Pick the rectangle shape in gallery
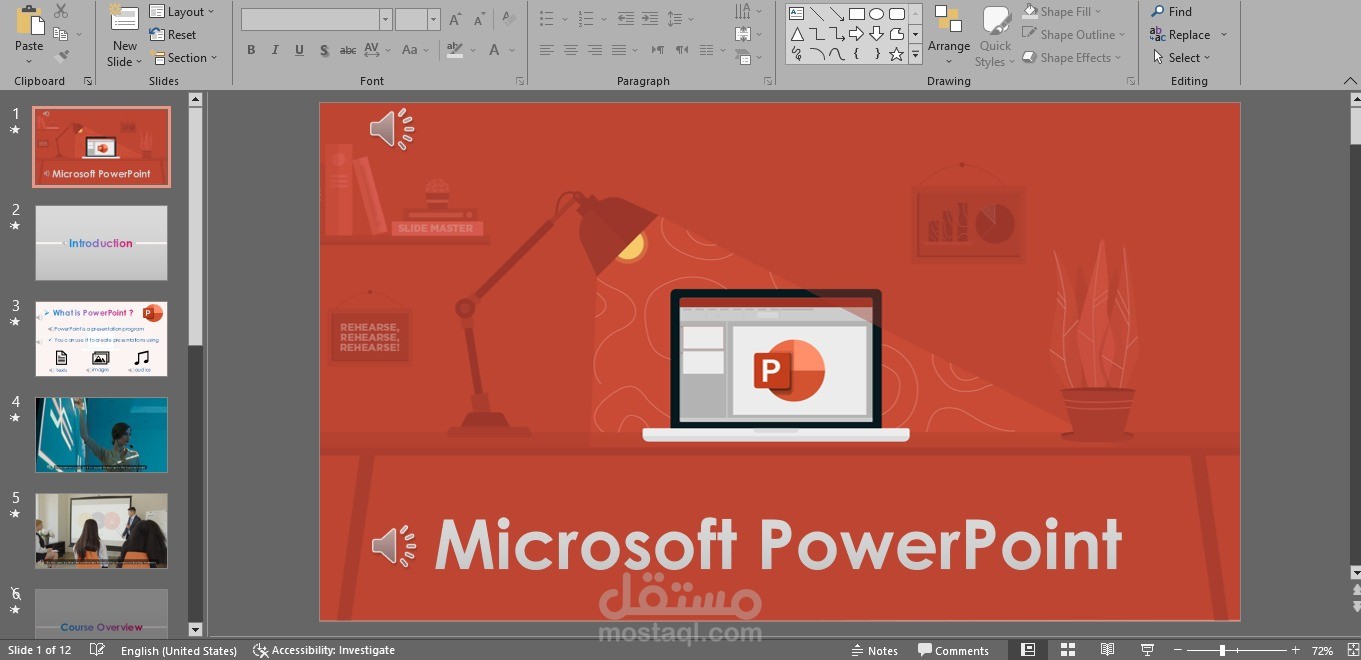The height and width of the screenshot is (660, 1361). [x=856, y=14]
